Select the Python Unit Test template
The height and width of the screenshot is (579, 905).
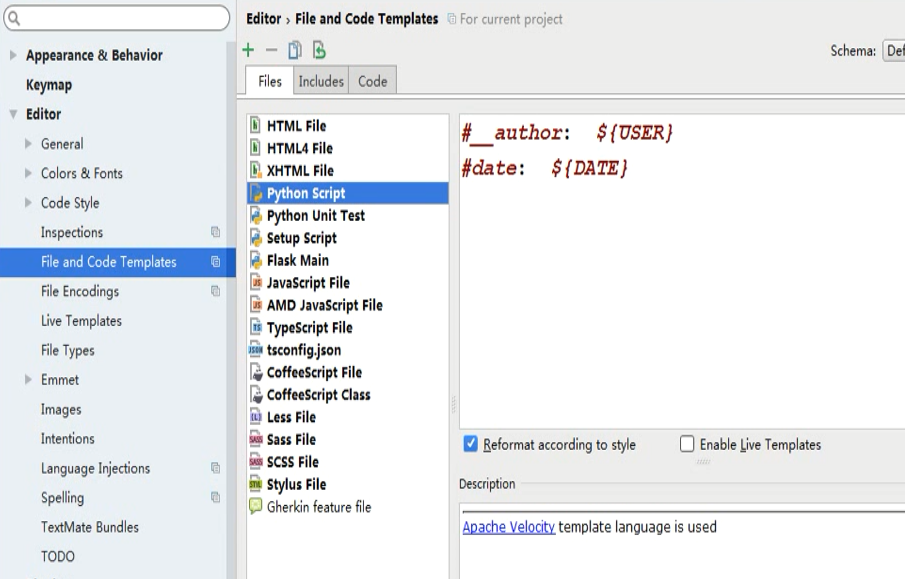pyautogui.click(x=315, y=216)
